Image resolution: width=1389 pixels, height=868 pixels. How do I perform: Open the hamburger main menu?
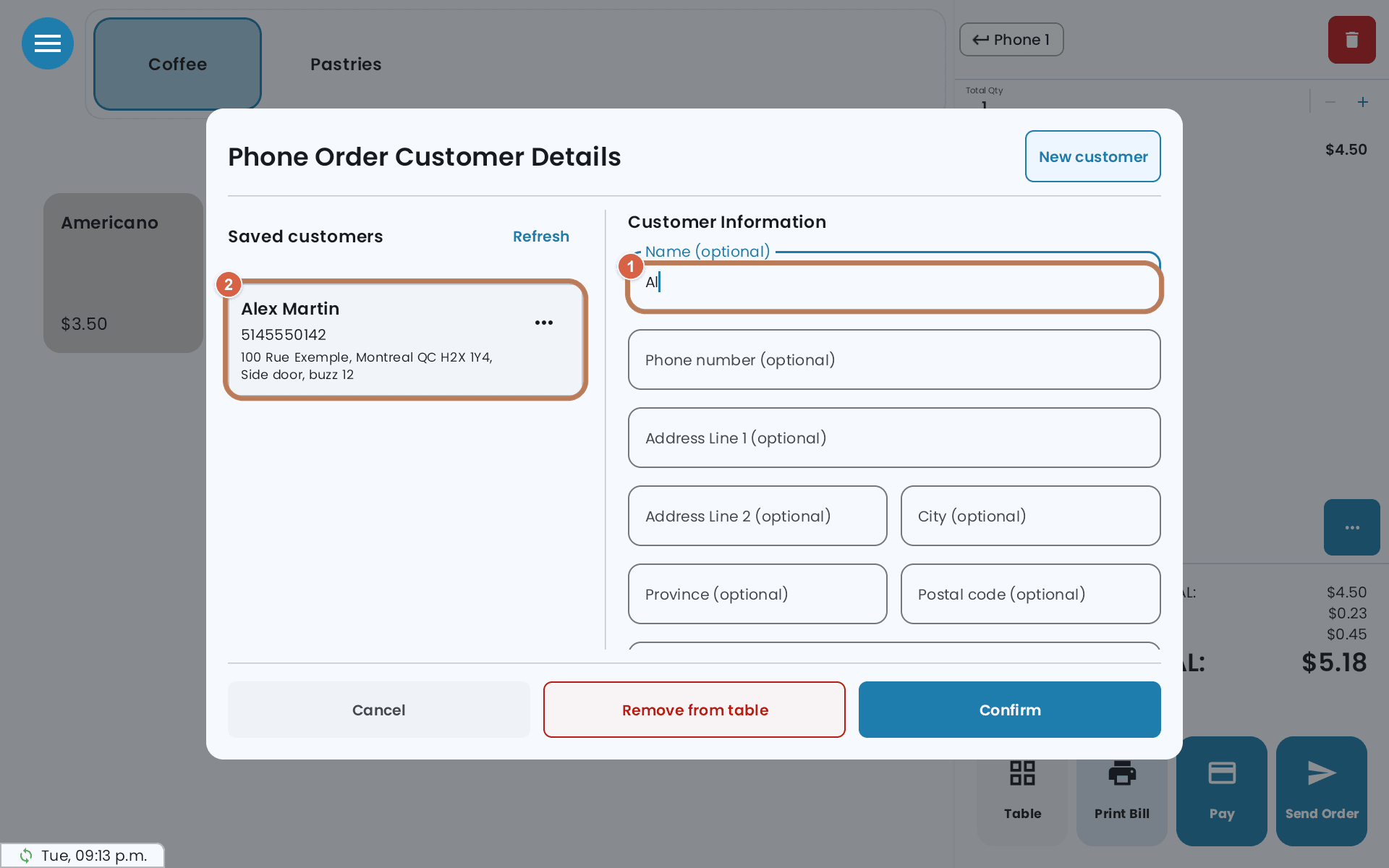[48, 43]
